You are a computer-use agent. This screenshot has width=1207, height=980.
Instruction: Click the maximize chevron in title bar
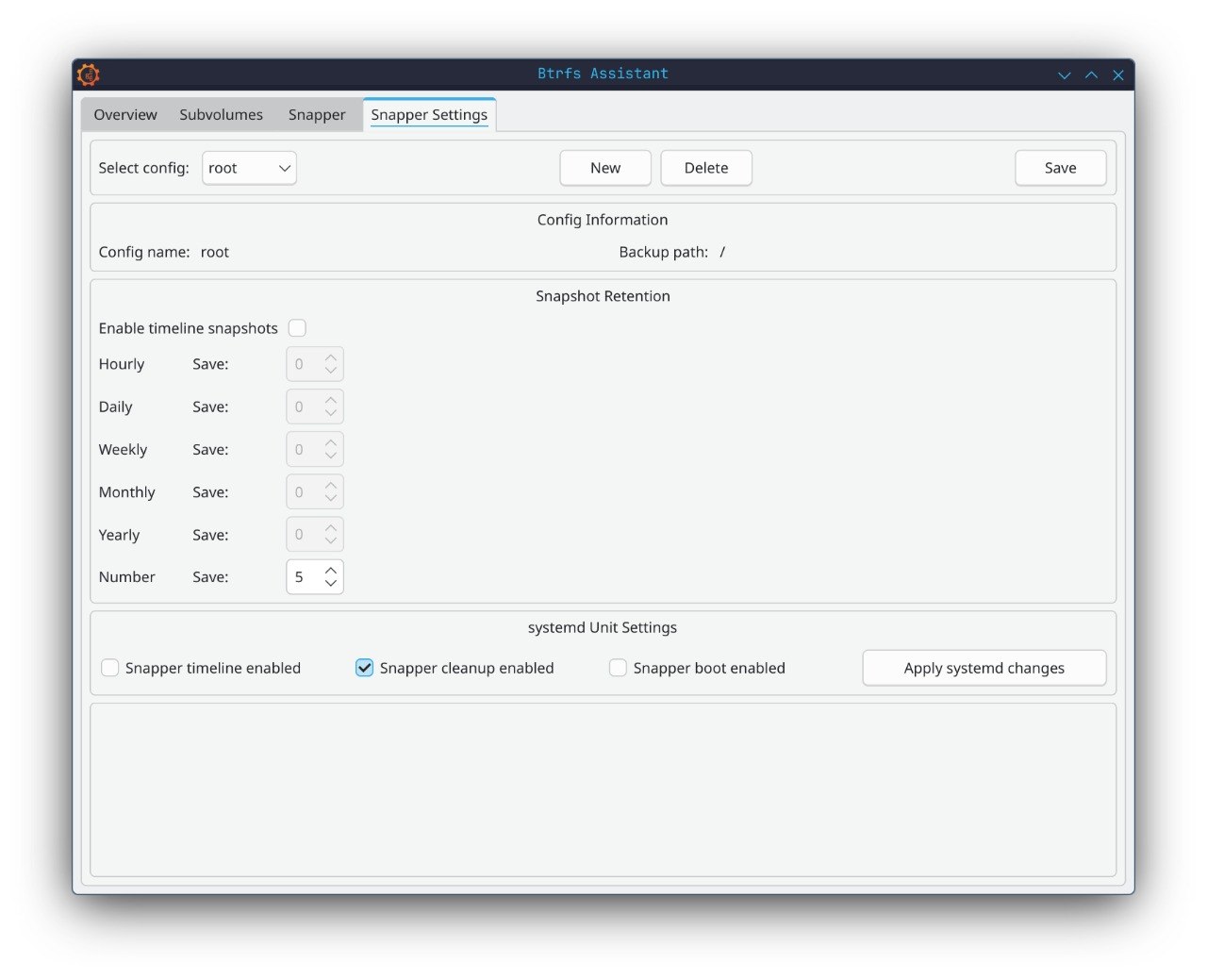(x=1091, y=75)
